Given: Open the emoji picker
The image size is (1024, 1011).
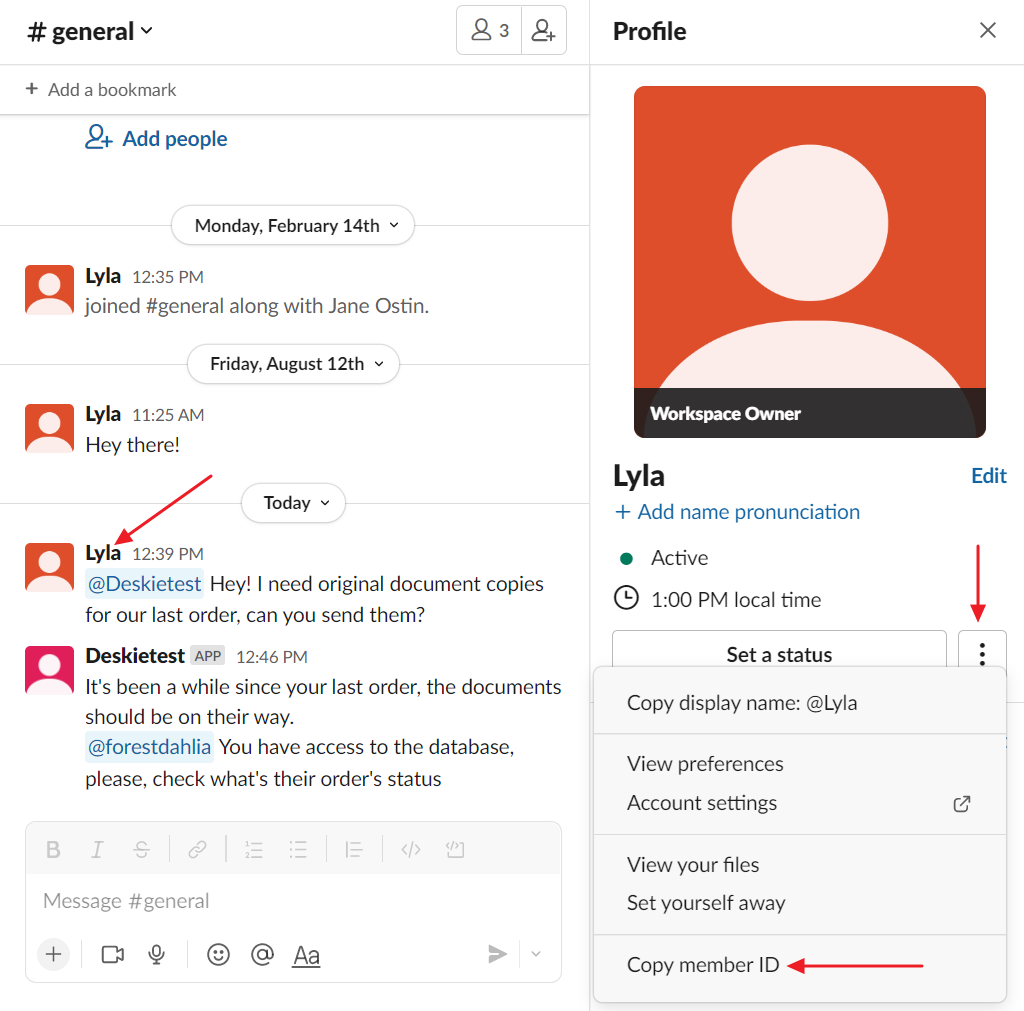Looking at the screenshot, I should [218, 955].
